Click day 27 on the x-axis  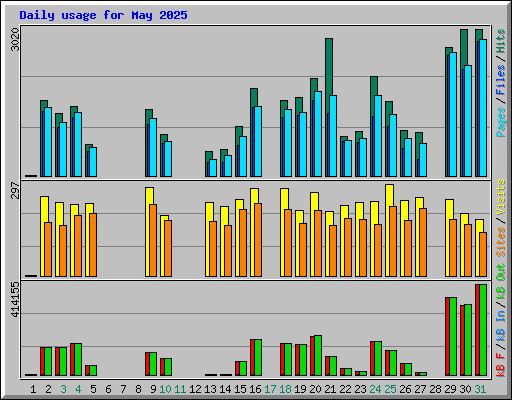click(420, 389)
